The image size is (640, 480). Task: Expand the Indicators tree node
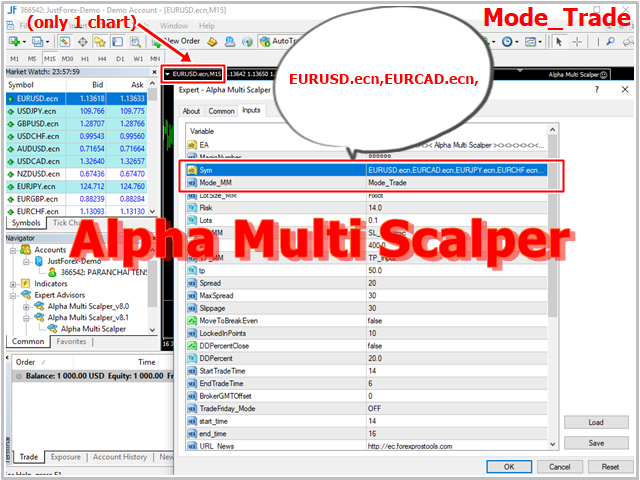13,284
